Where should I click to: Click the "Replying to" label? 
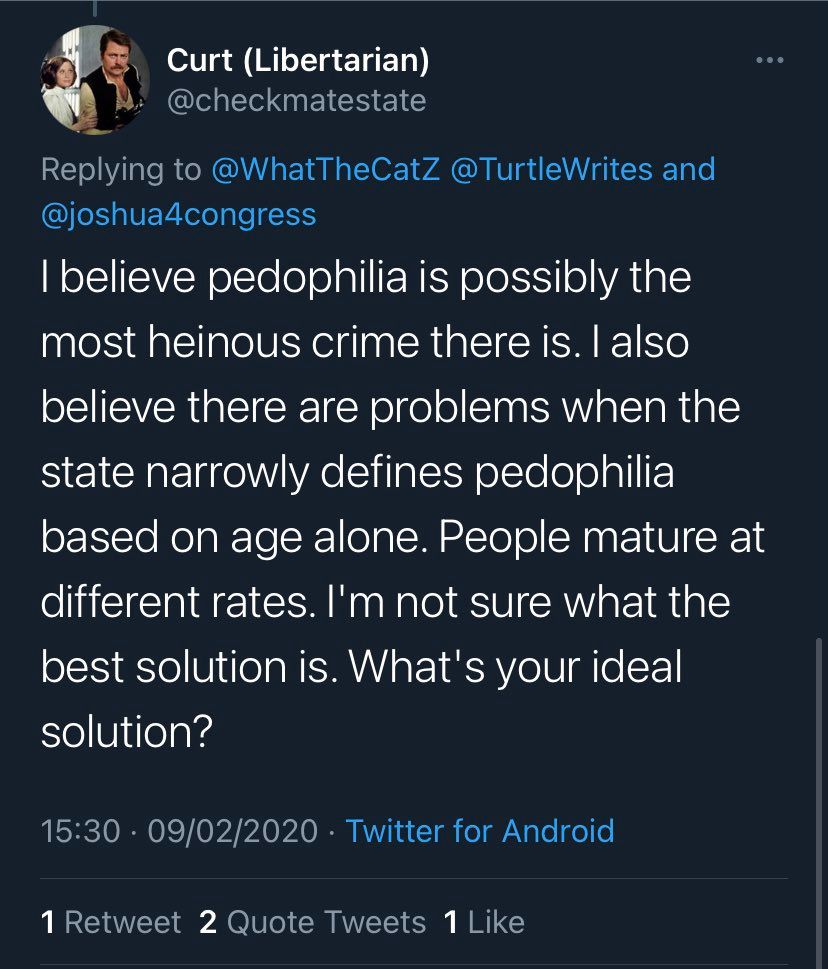[x=121, y=169]
